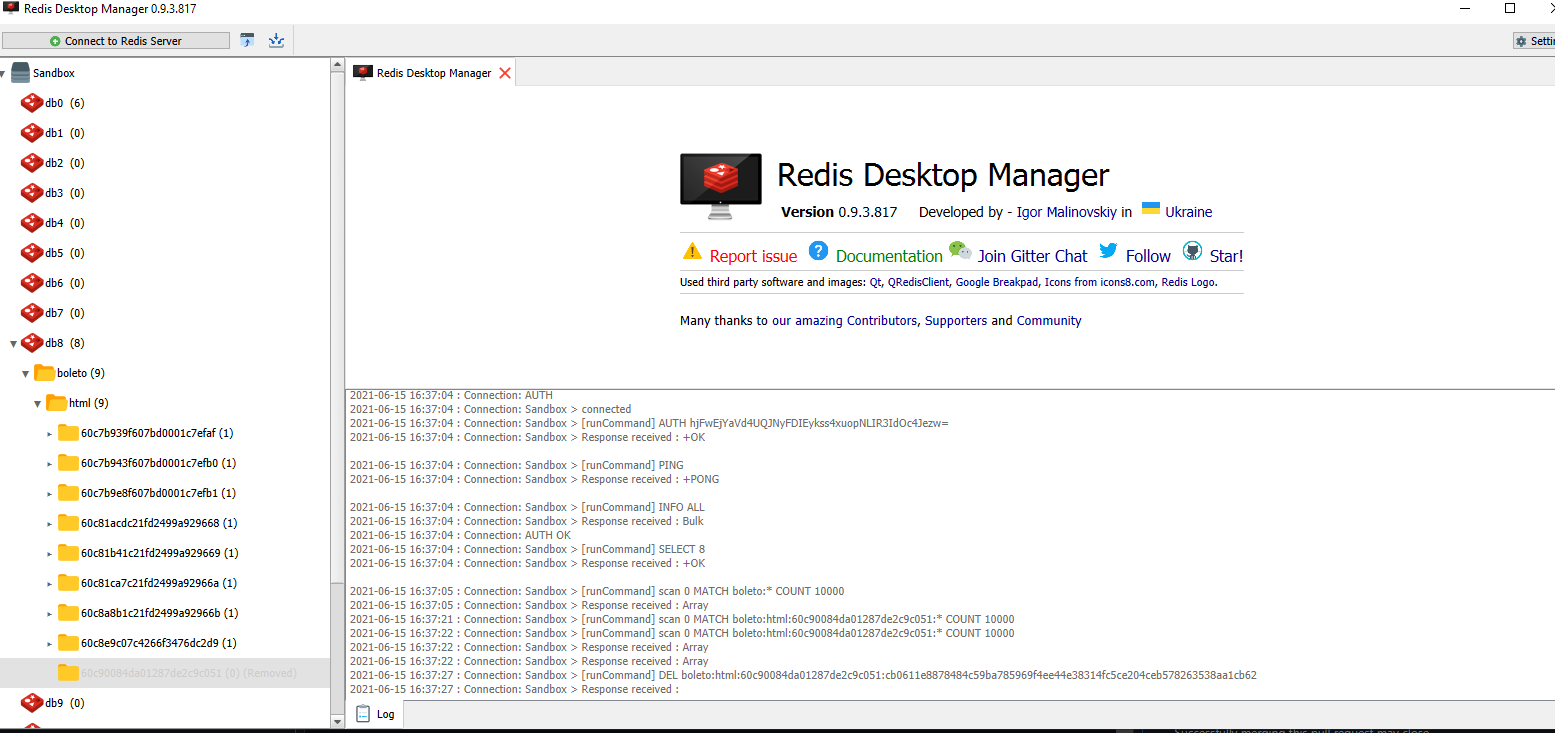Expand the 60c81acdc21fd2499a929668 namespace
1555x733 pixels.
50,523
